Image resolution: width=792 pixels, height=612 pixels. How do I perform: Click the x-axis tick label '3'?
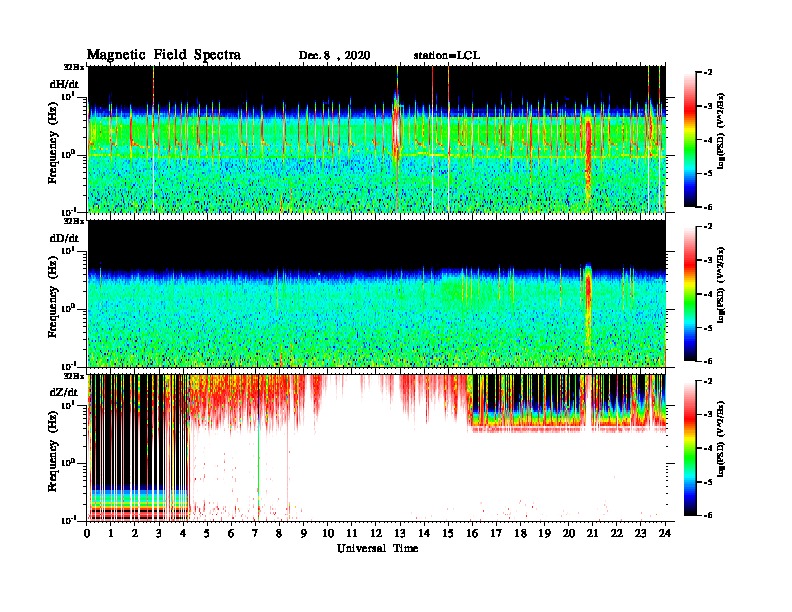click(159, 534)
